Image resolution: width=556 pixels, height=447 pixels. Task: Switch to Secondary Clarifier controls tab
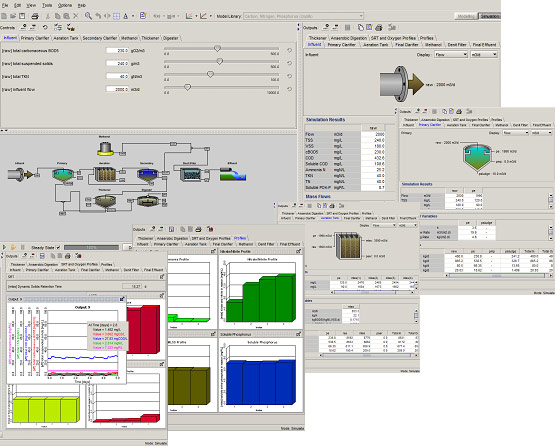(x=100, y=38)
